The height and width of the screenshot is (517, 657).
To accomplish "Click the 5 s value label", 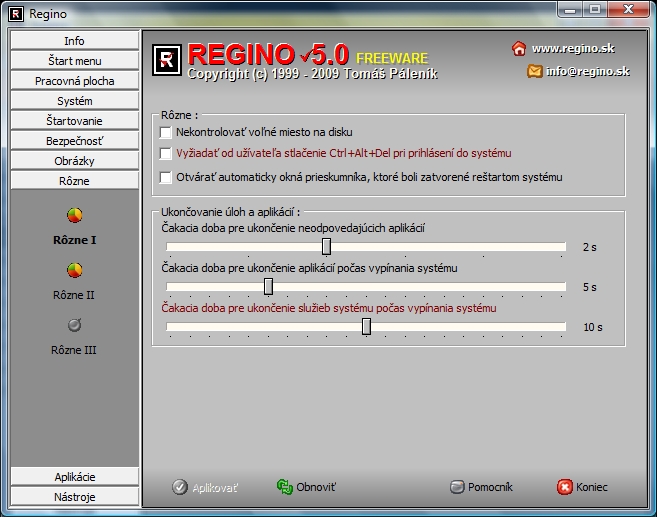I will click(590, 287).
